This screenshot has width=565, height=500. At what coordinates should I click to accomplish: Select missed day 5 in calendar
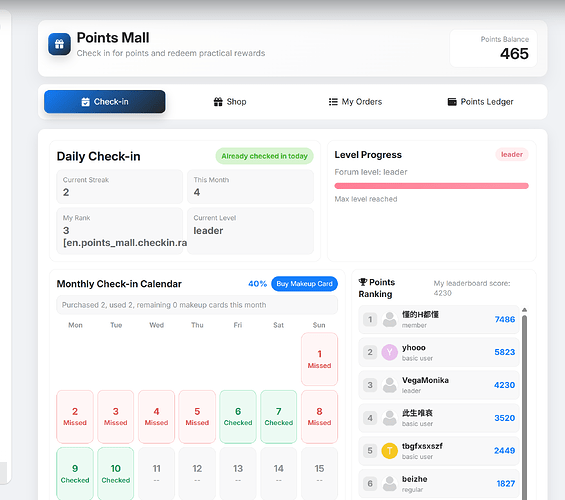tap(197, 417)
